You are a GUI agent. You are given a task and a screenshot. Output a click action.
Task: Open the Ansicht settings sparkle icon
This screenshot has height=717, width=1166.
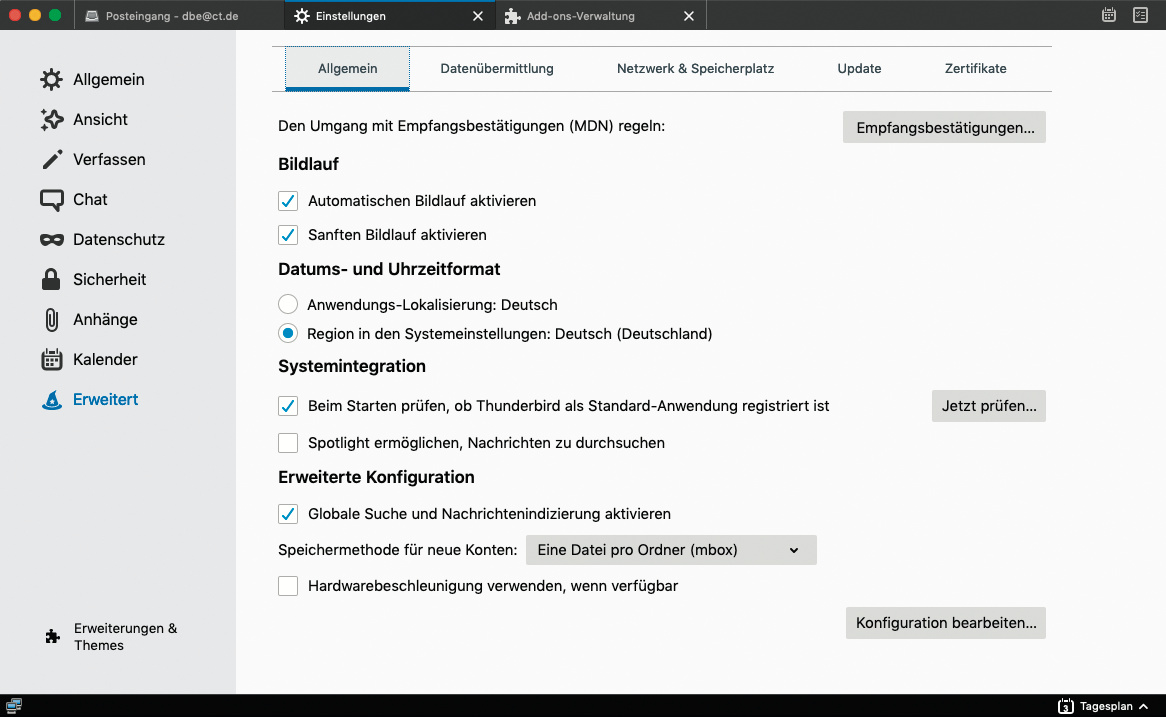[x=52, y=120]
